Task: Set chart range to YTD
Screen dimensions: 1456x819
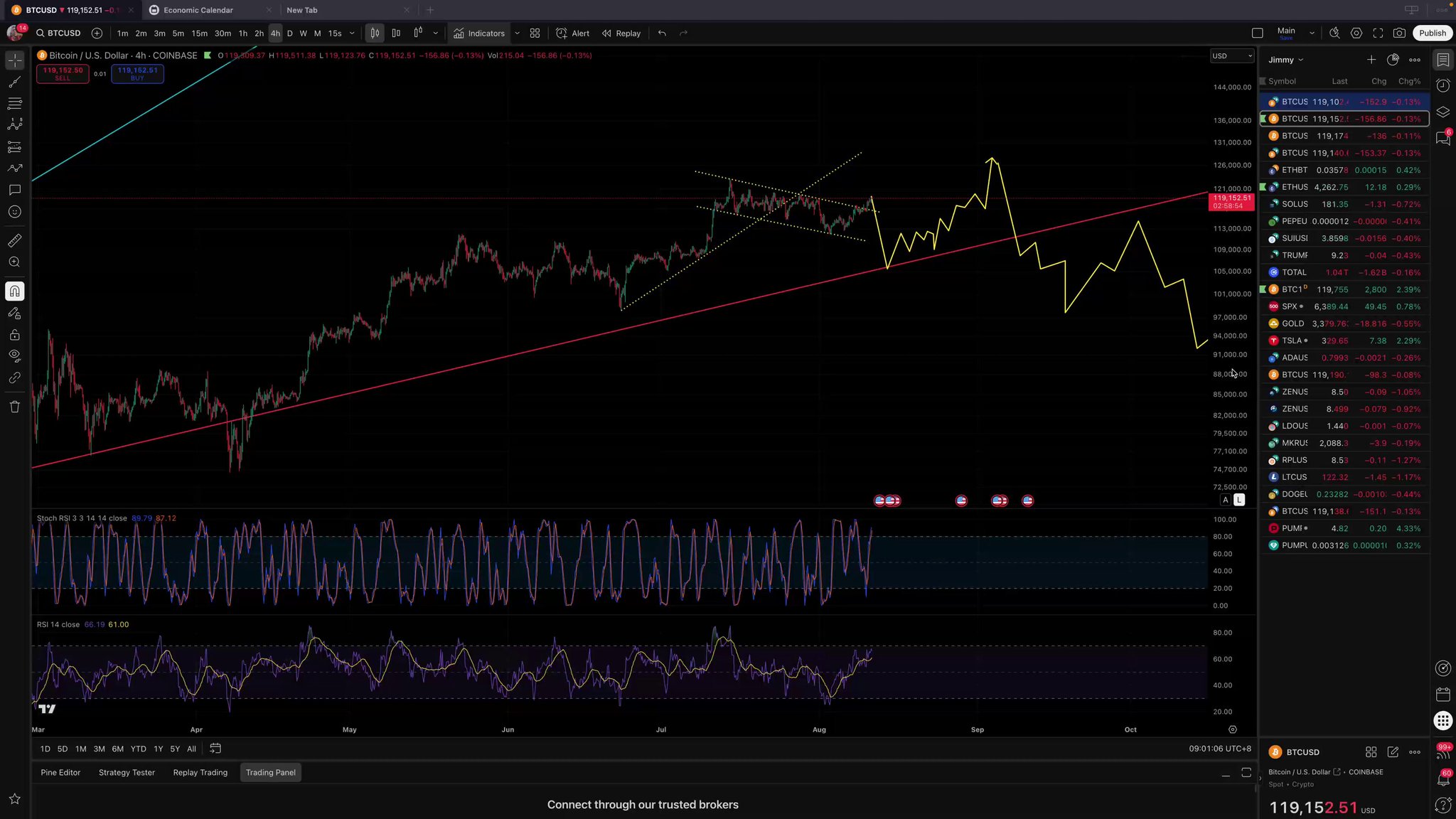Action: (x=139, y=749)
